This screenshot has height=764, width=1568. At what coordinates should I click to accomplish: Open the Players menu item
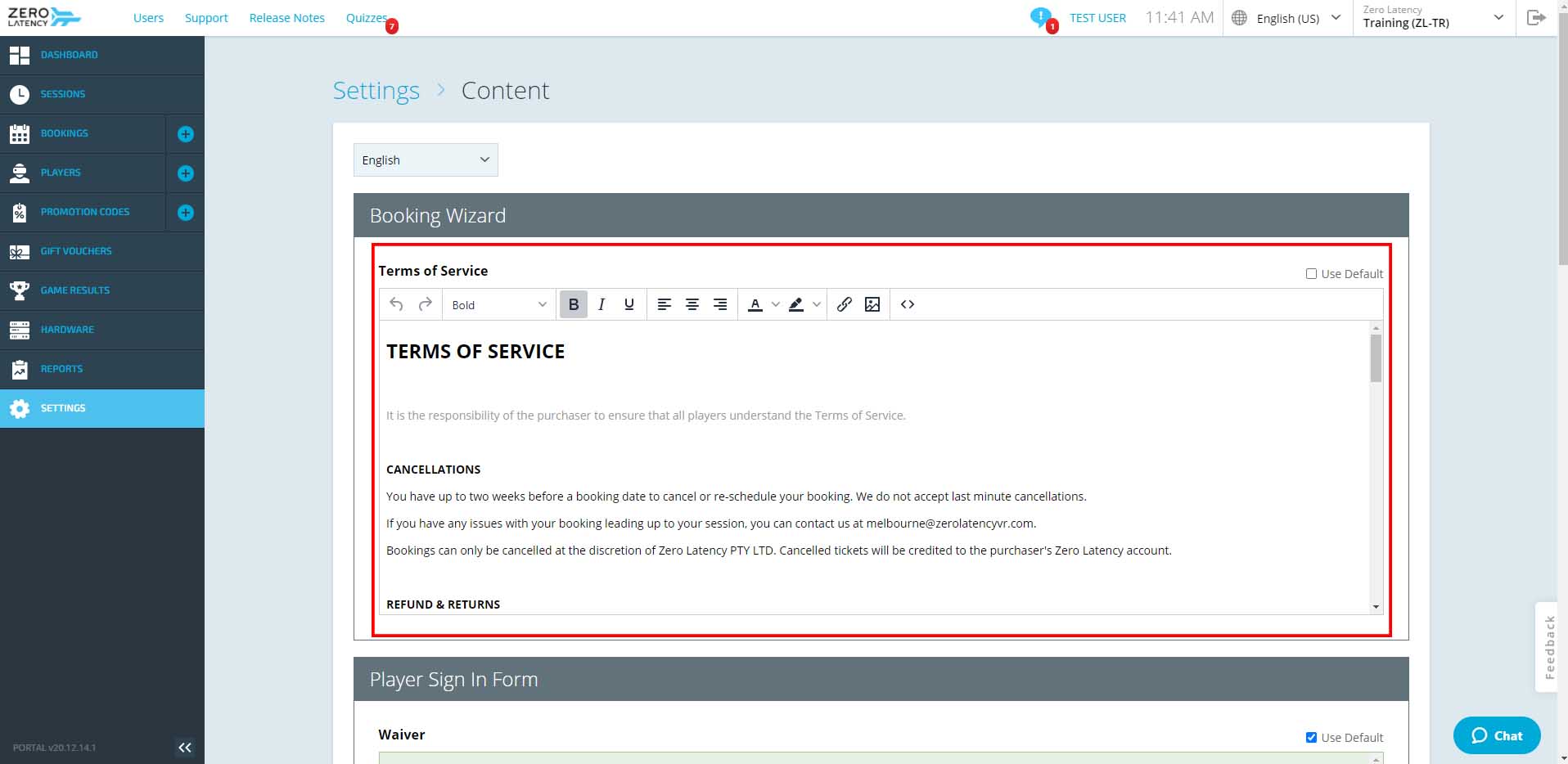tap(61, 173)
